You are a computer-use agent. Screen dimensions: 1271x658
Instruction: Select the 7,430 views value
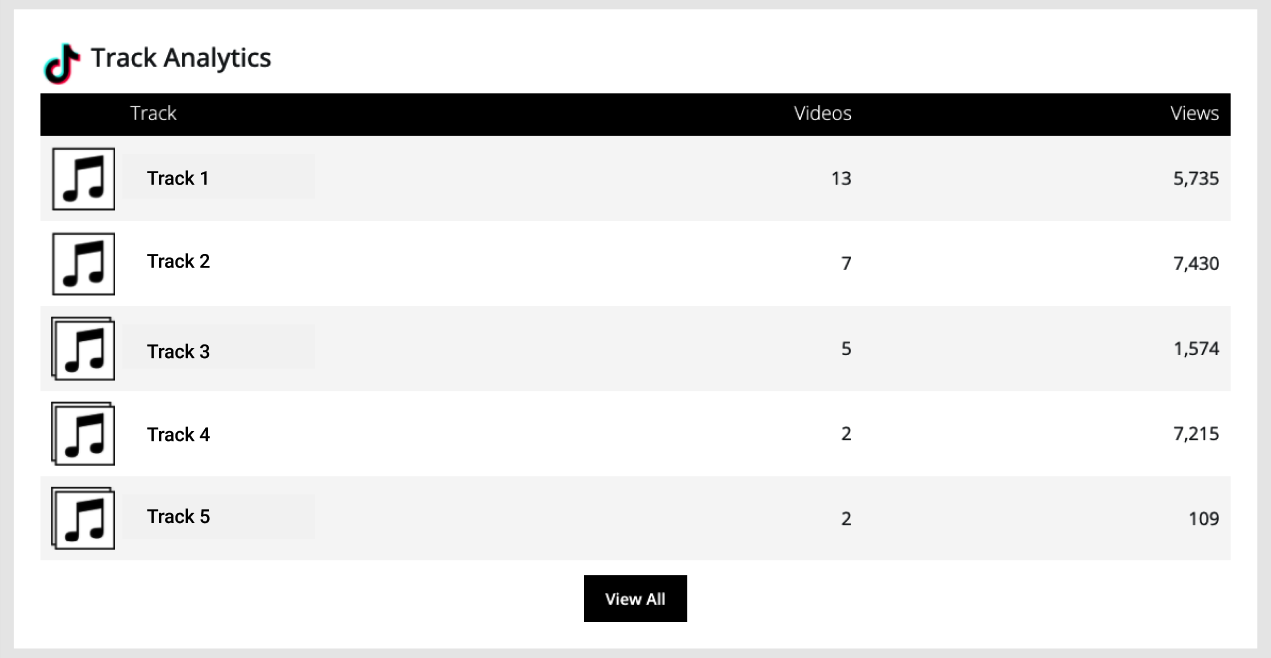(1196, 264)
